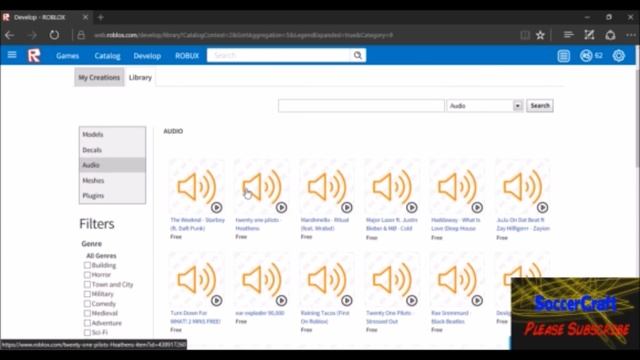Switch to the Library tab
Viewport: 640px width, 360px height.
(140, 77)
